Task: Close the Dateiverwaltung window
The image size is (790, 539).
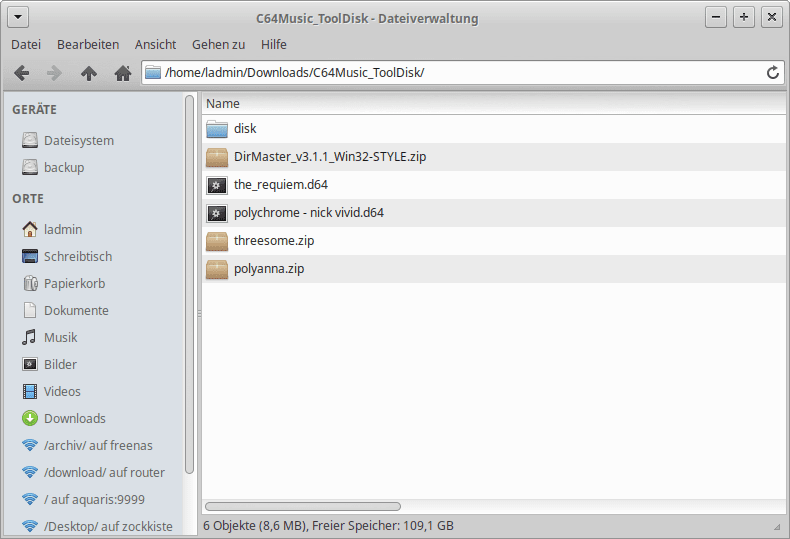Action: click(771, 18)
